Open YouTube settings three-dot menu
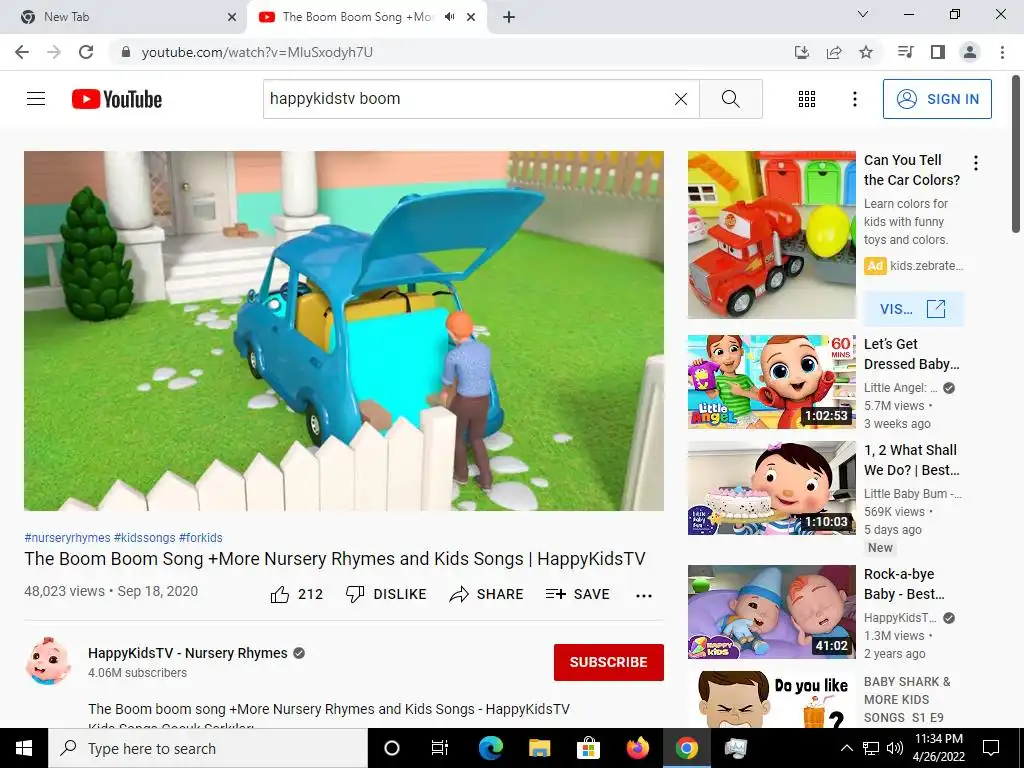Image resolution: width=1024 pixels, height=768 pixels. pos(854,99)
